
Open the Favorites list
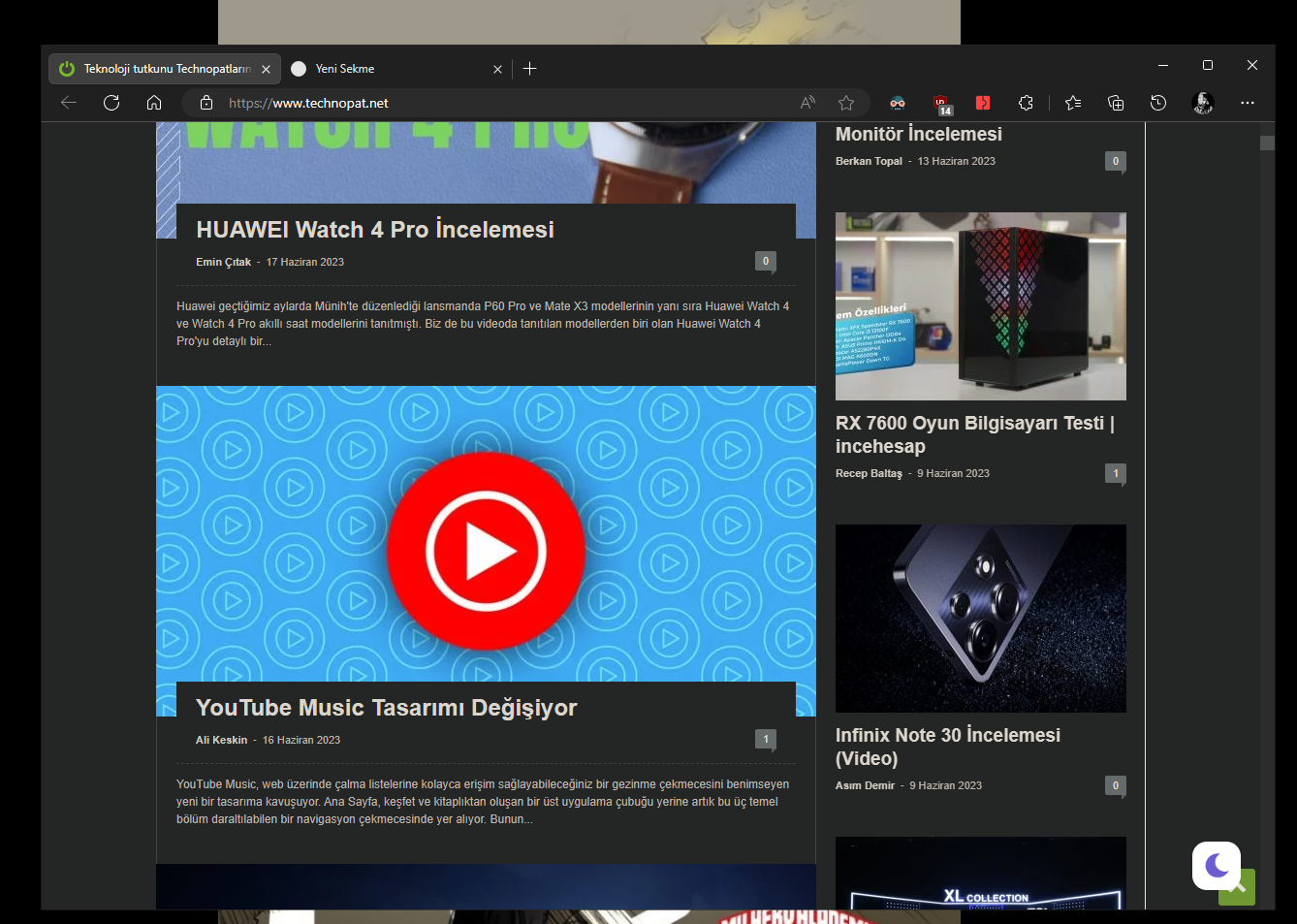(1073, 103)
